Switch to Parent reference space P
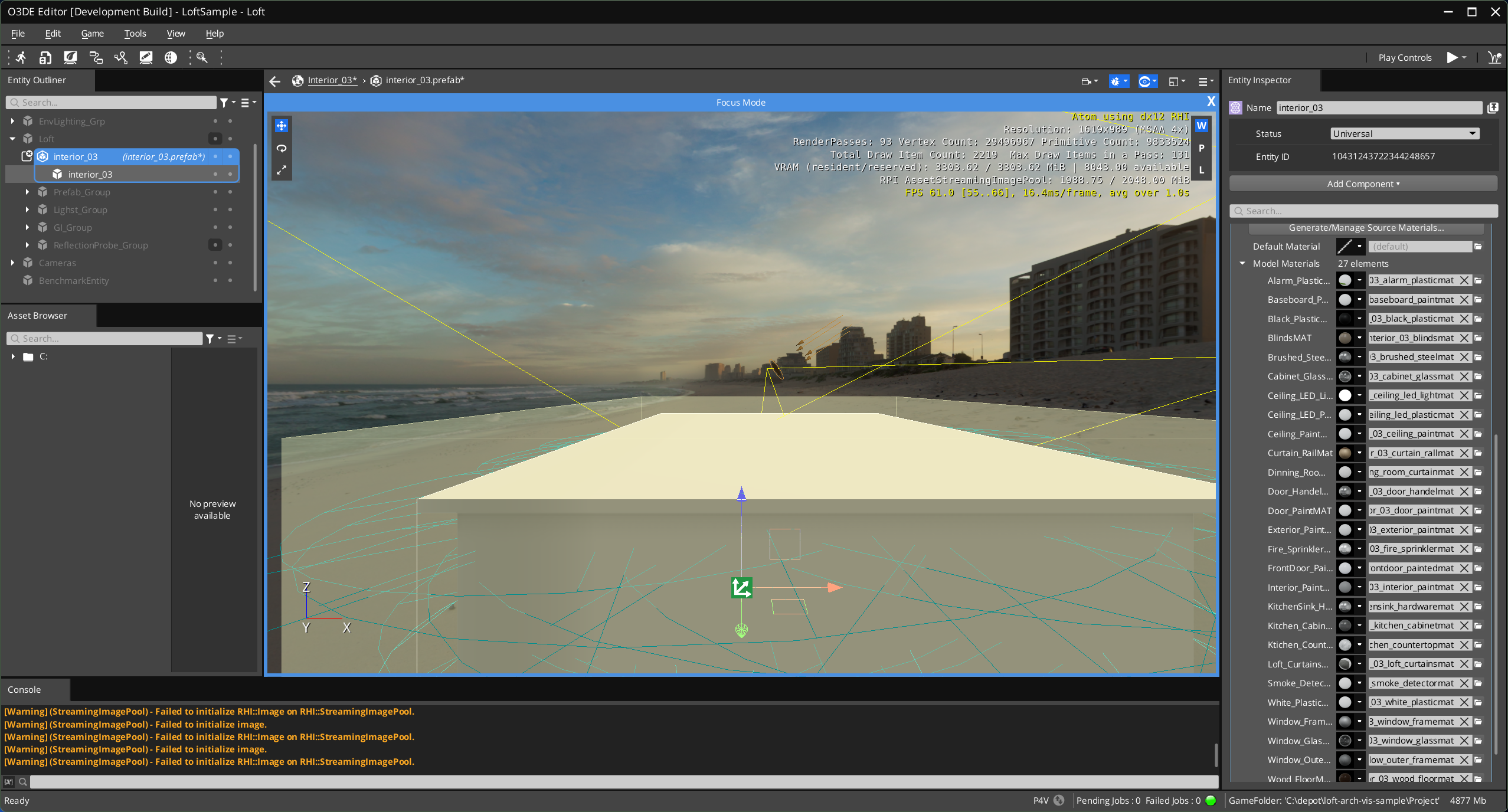 click(1201, 148)
